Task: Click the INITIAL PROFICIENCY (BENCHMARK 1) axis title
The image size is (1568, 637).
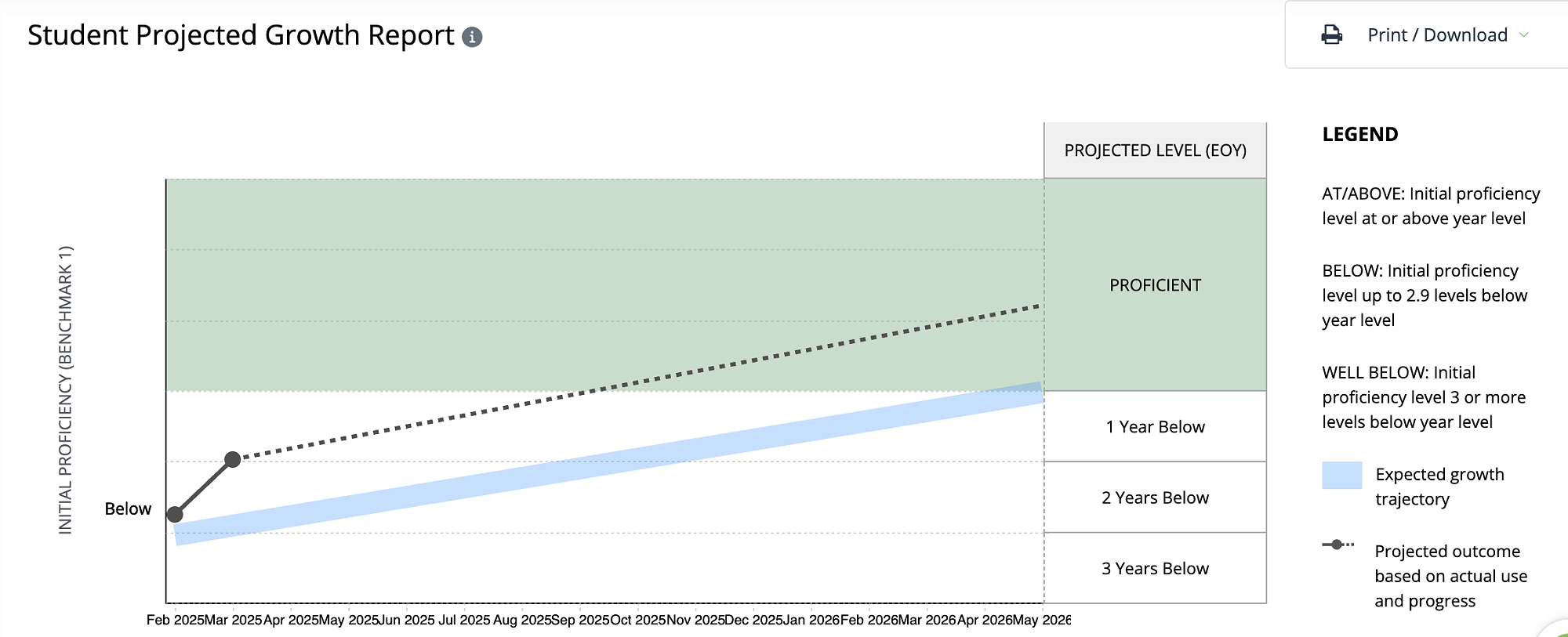Action: tap(66, 389)
